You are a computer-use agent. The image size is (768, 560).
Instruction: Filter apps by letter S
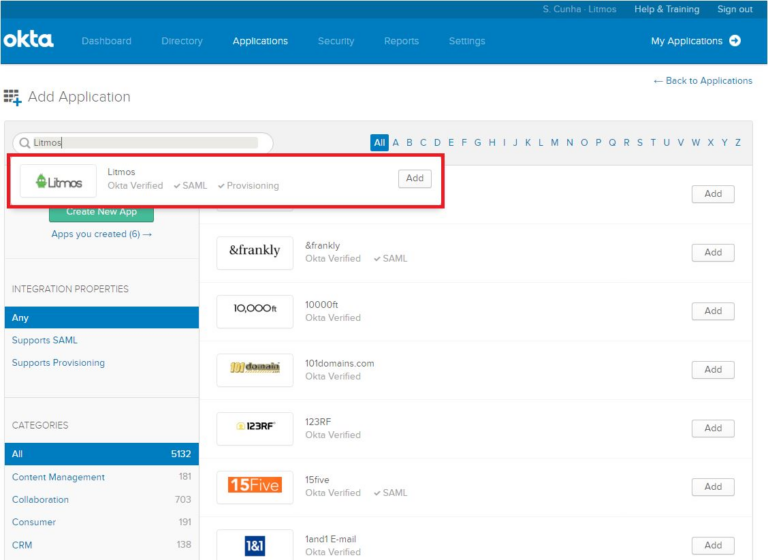(x=640, y=143)
